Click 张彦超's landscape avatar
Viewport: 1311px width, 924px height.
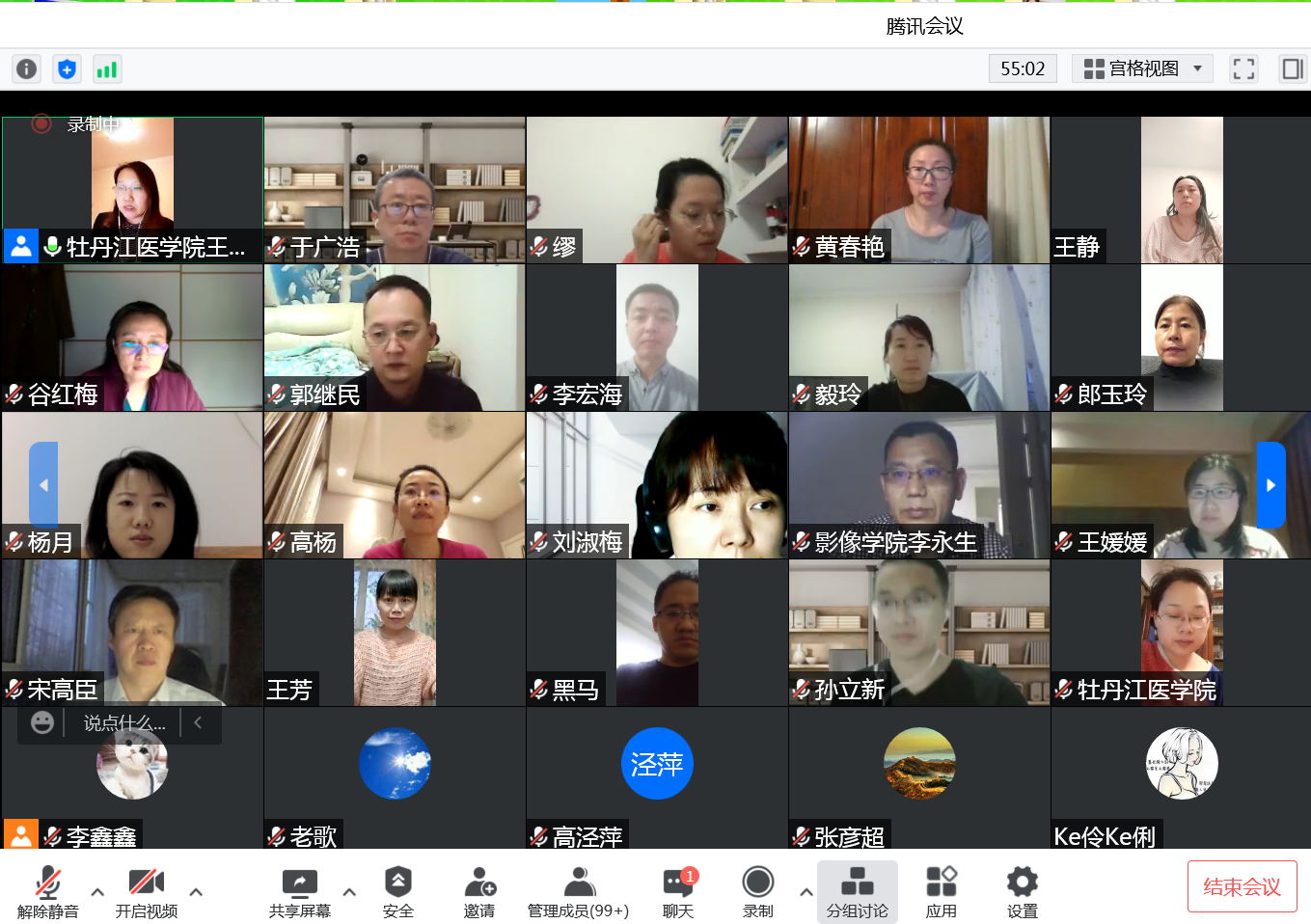[x=919, y=763]
